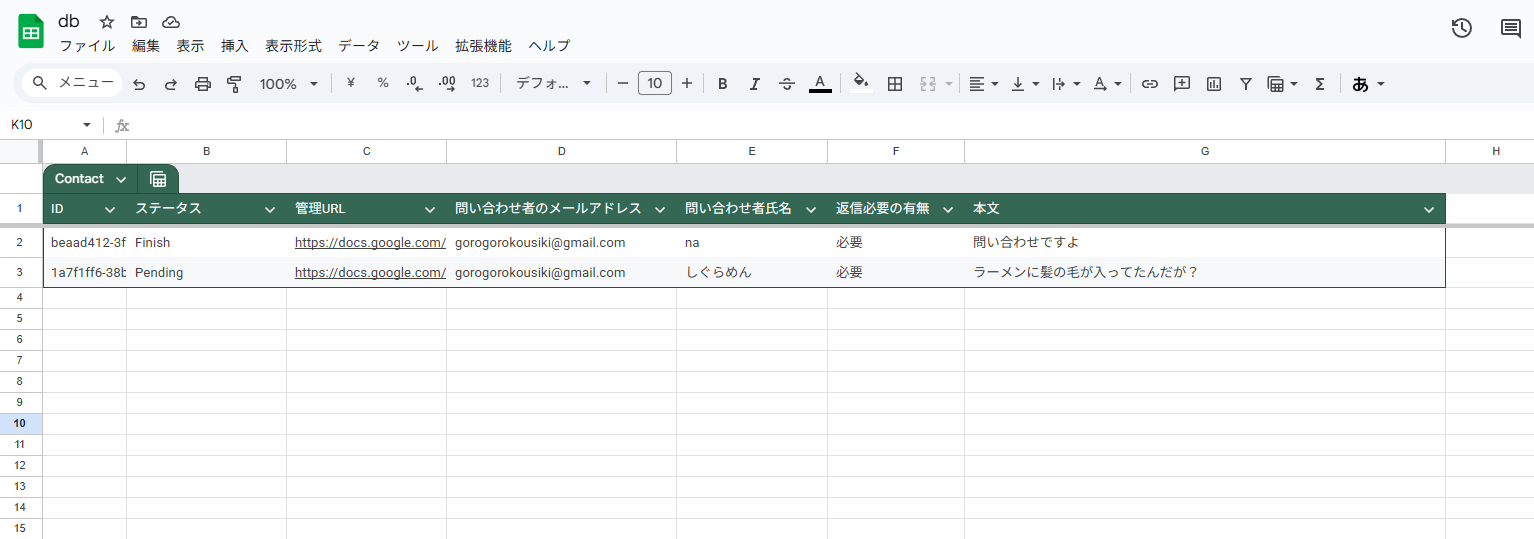
Task: Open the ステータス column dropdown
Action: point(270,209)
